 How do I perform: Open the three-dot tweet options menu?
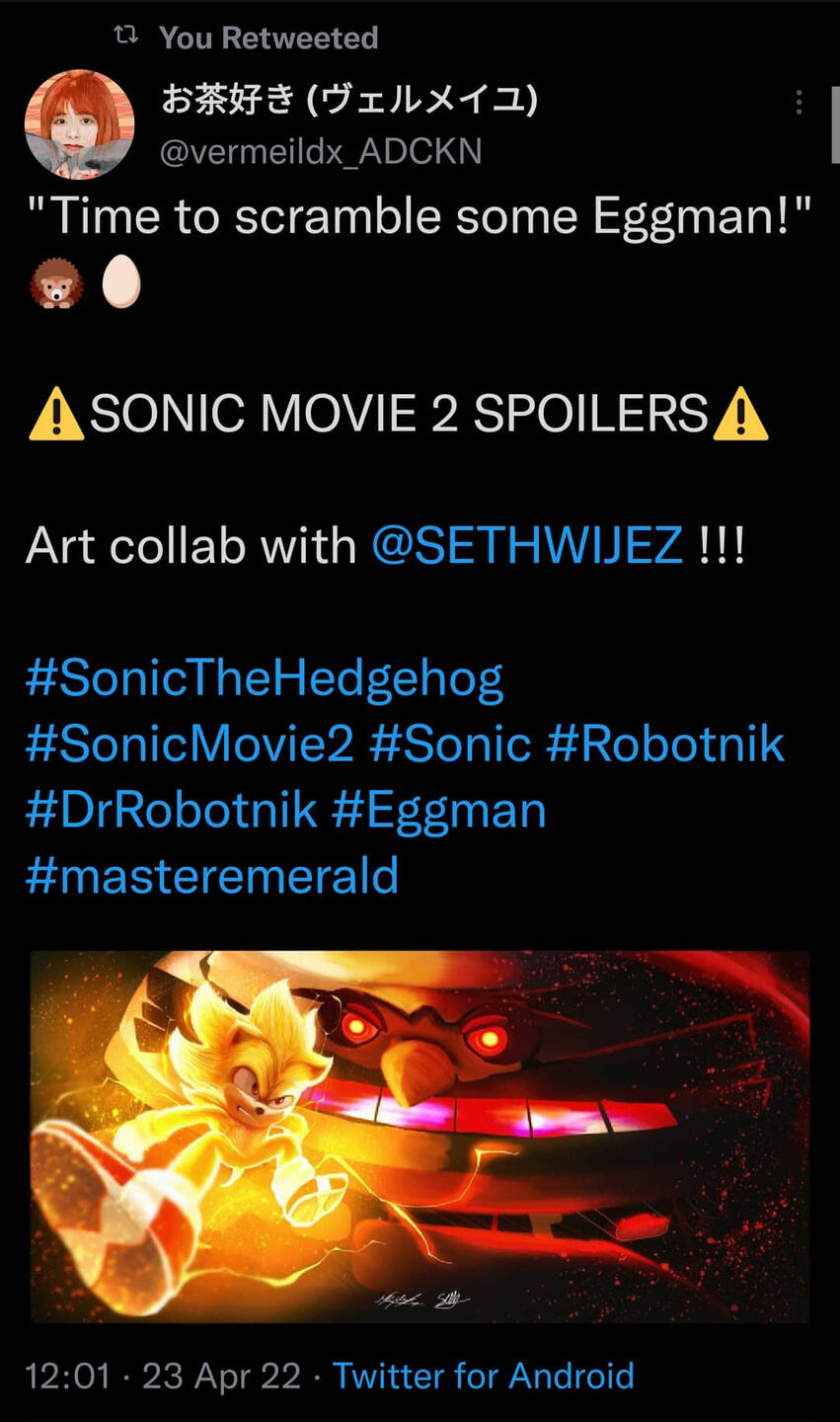click(799, 103)
